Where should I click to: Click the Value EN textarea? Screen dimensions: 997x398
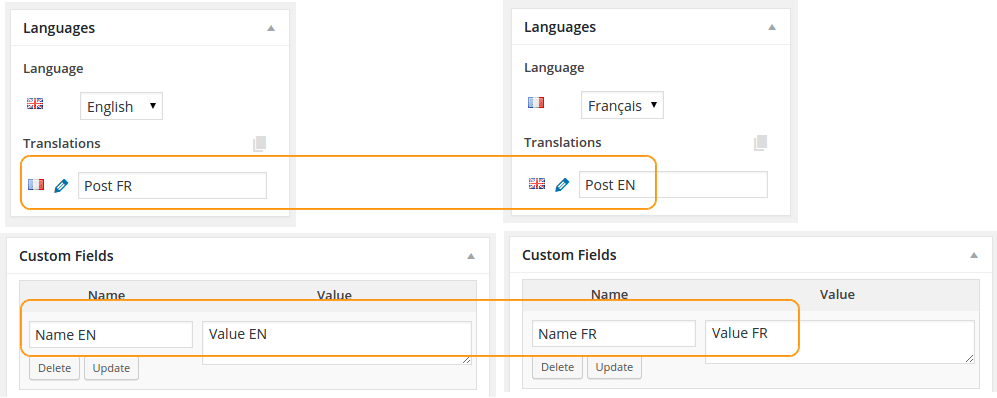(337, 343)
